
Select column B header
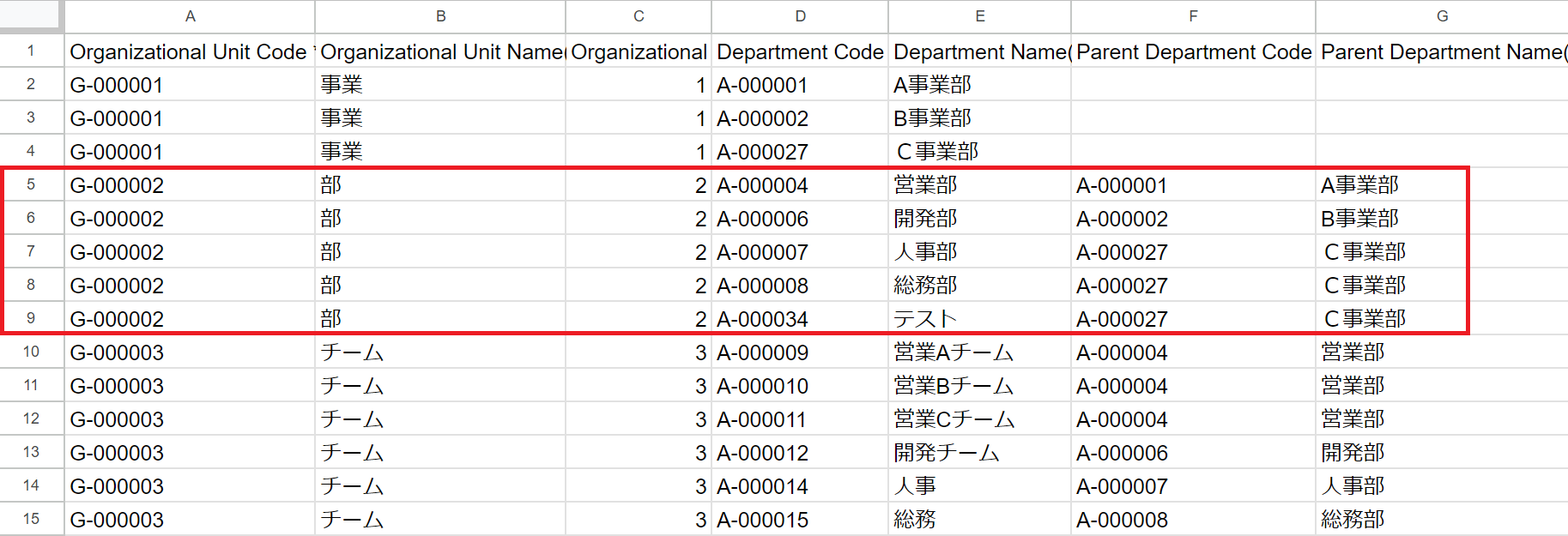click(x=440, y=16)
